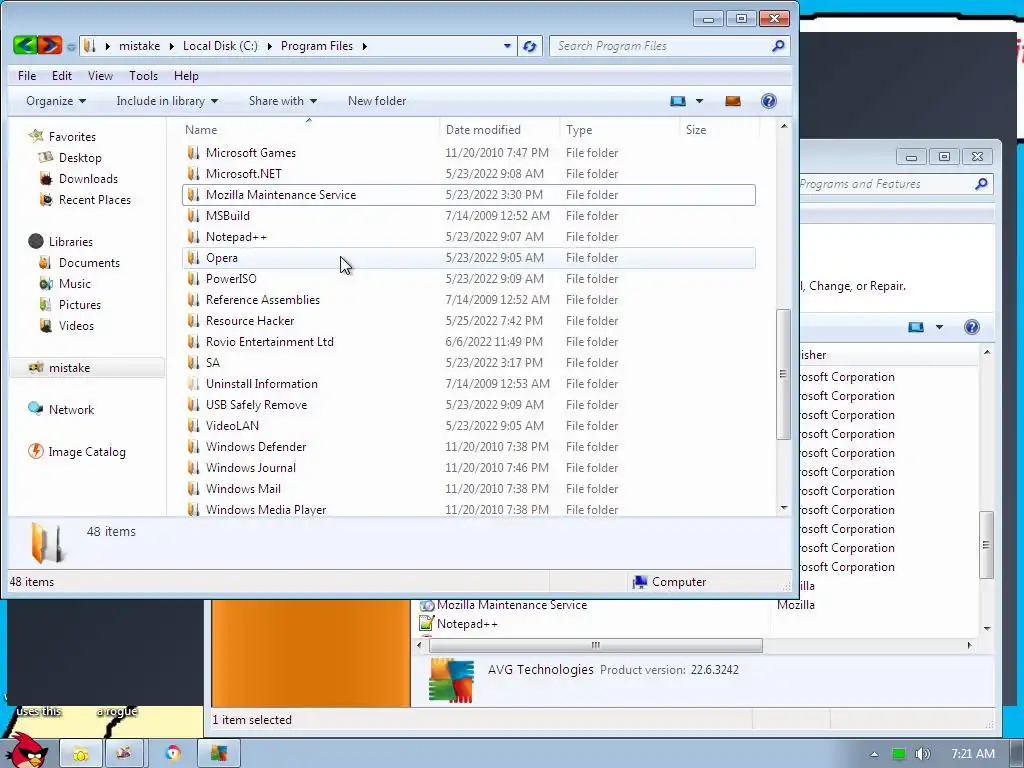Change view using the Explorer view icon
The height and width of the screenshot is (768, 1024).
678,101
